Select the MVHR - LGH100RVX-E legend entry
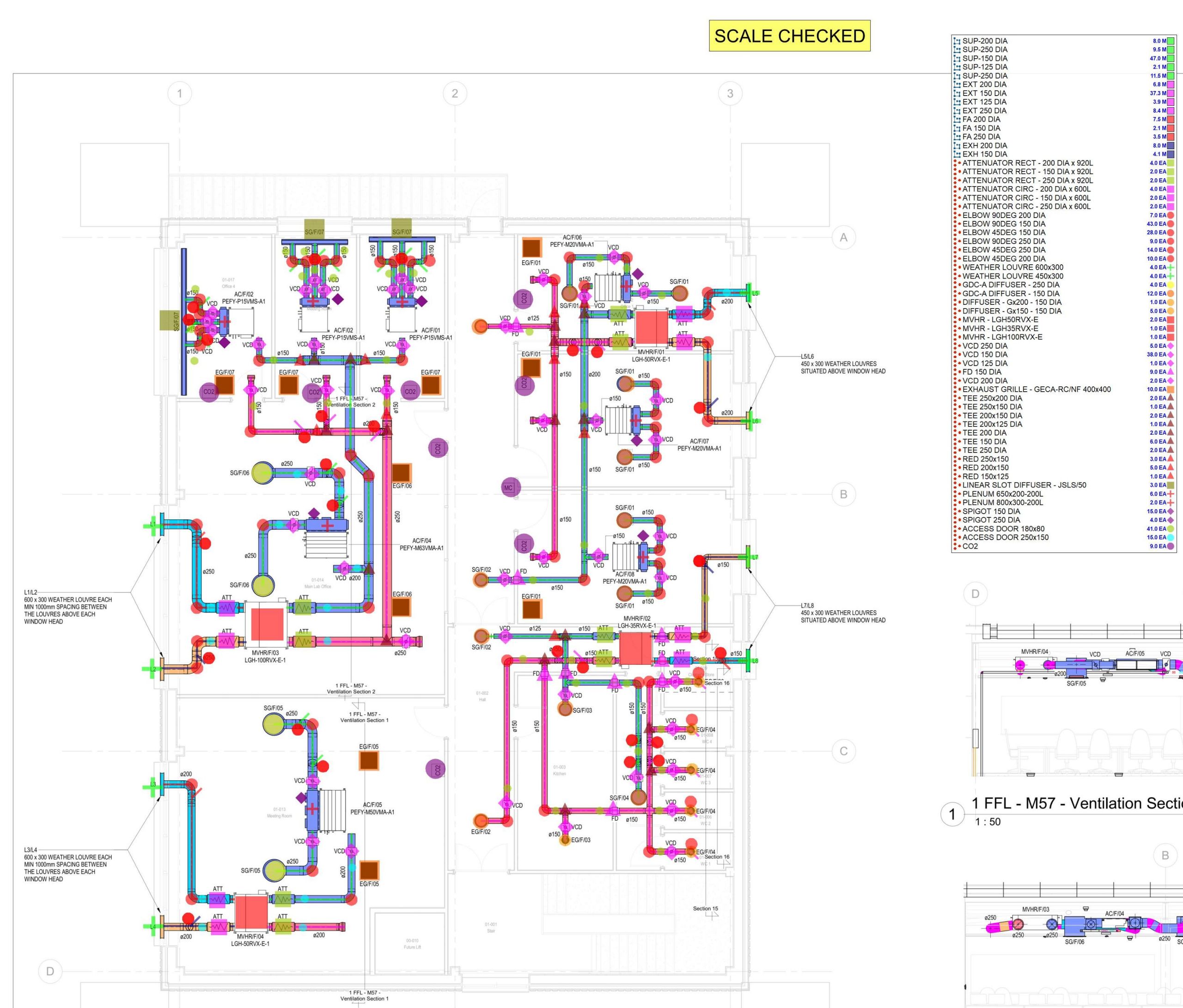 pyautogui.click(x=1002, y=337)
